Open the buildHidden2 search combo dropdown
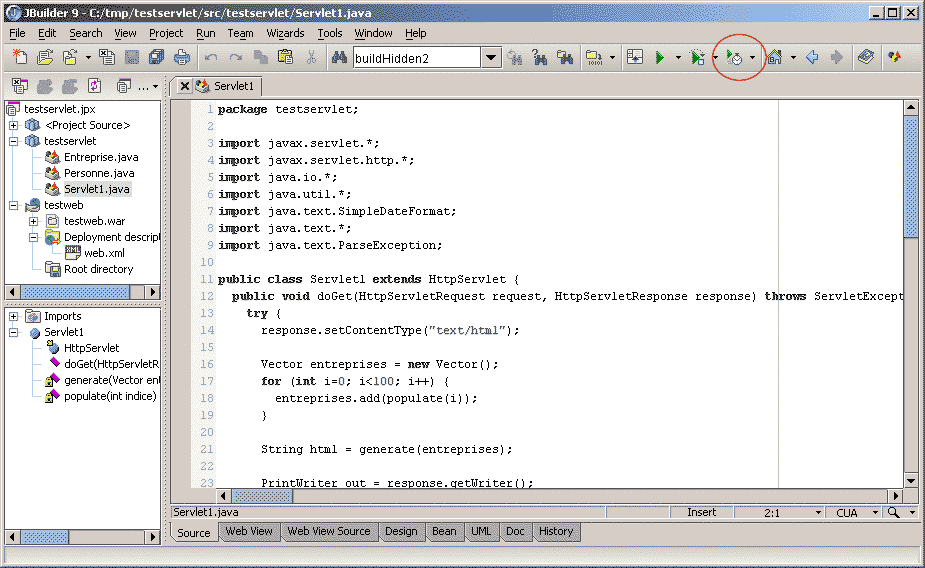 tap(491, 58)
